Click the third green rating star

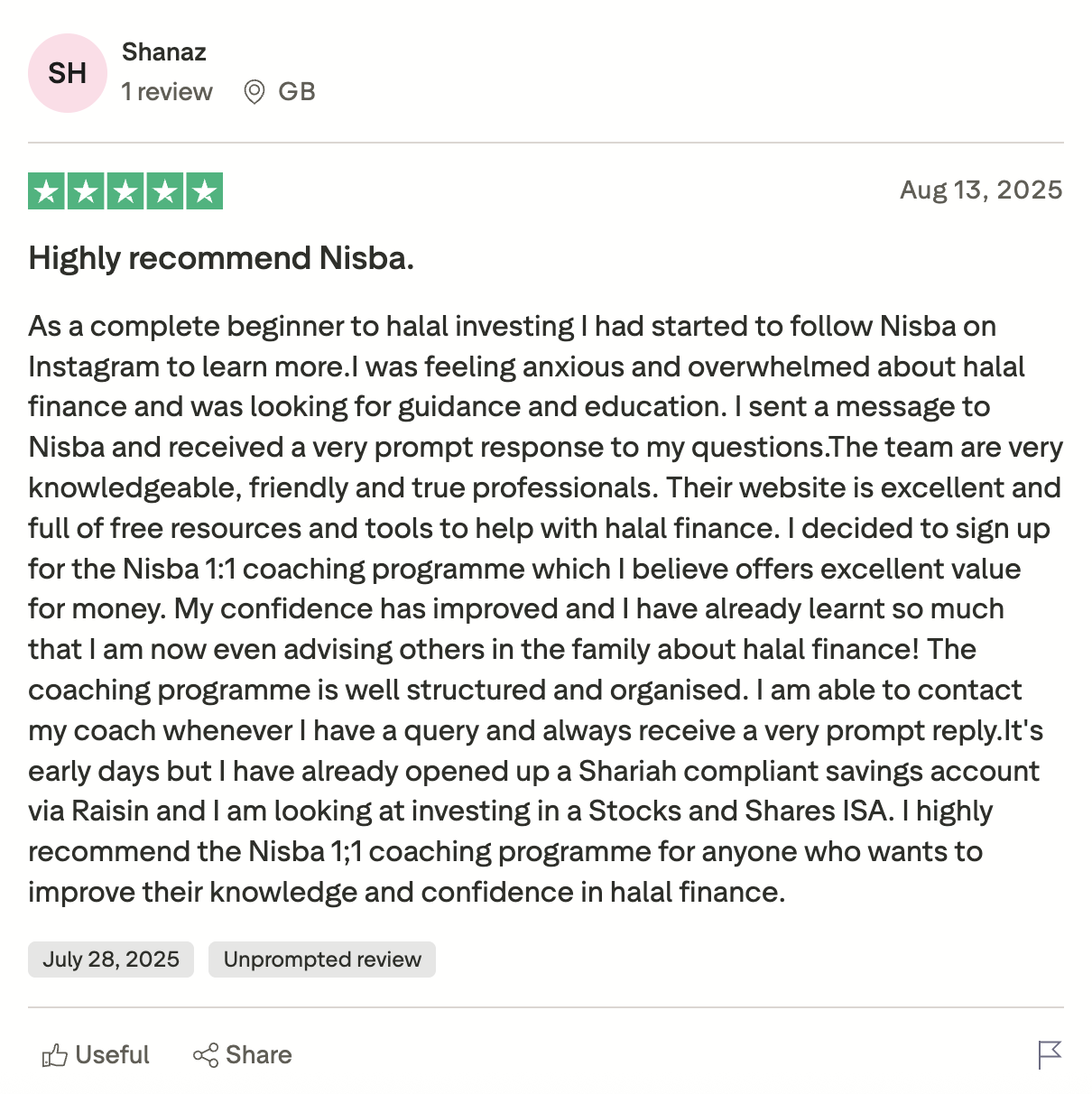pos(125,191)
